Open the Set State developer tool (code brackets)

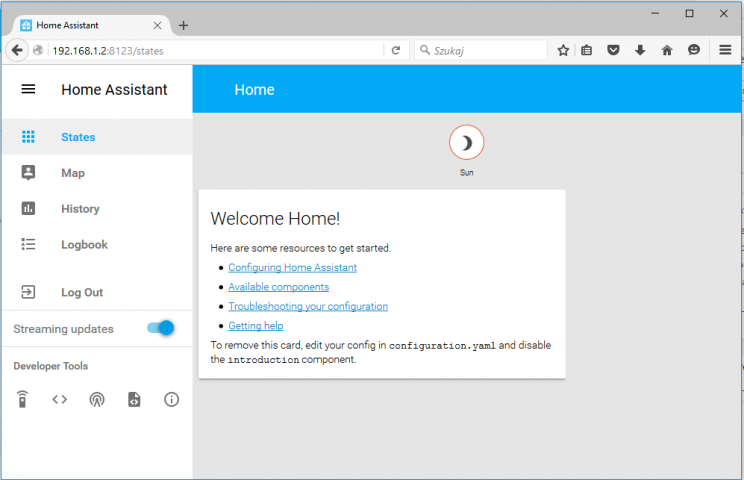click(x=60, y=400)
